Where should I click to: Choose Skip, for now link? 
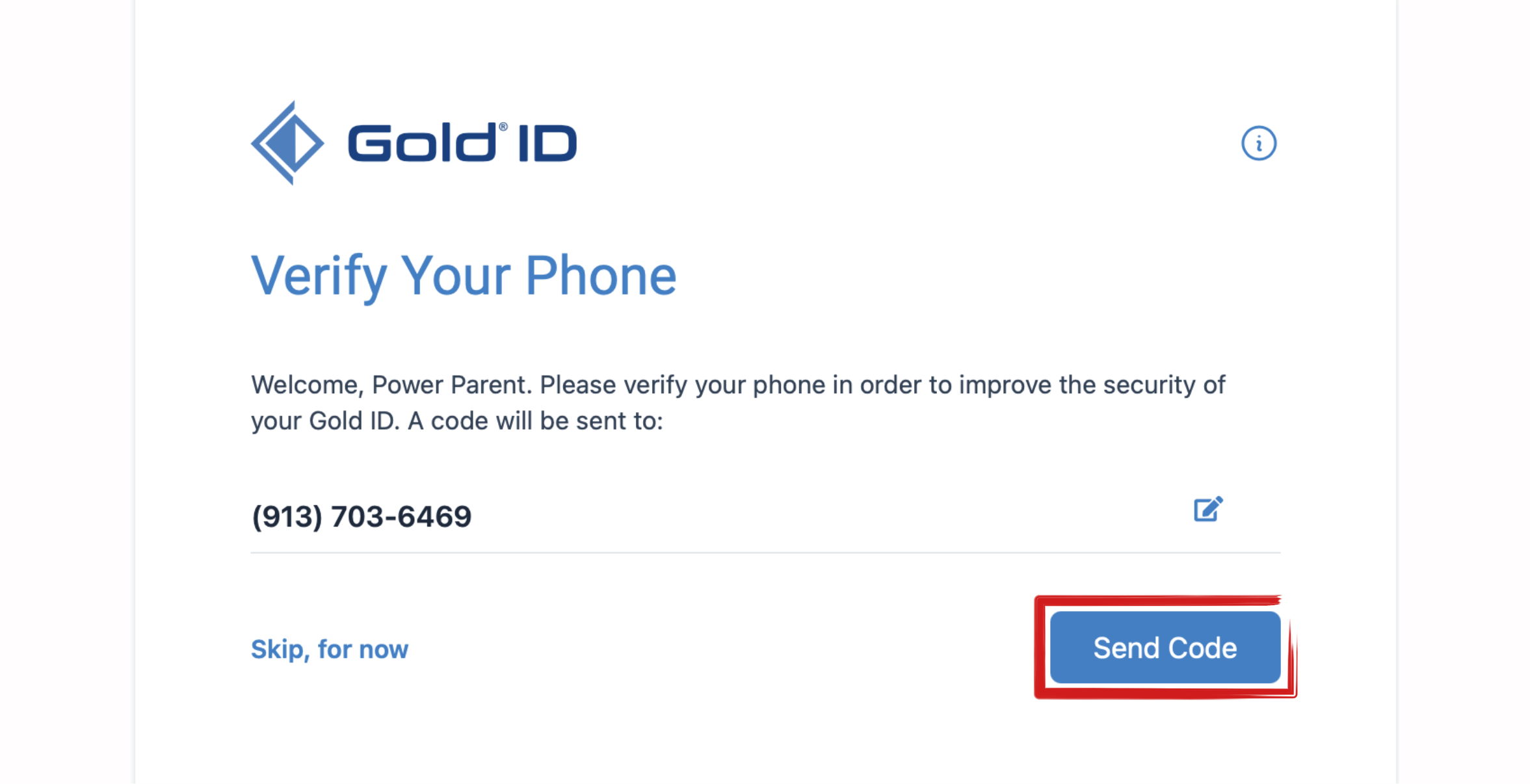tap(330, 649)
